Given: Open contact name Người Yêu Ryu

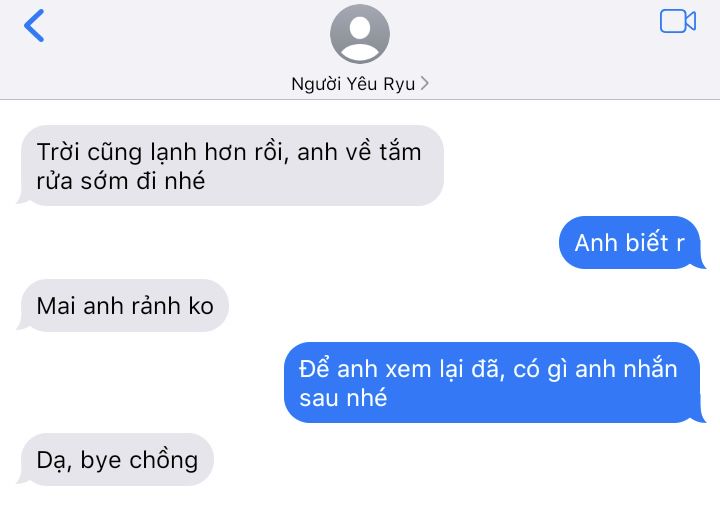Looking at the screenshot, I should 353,84.
